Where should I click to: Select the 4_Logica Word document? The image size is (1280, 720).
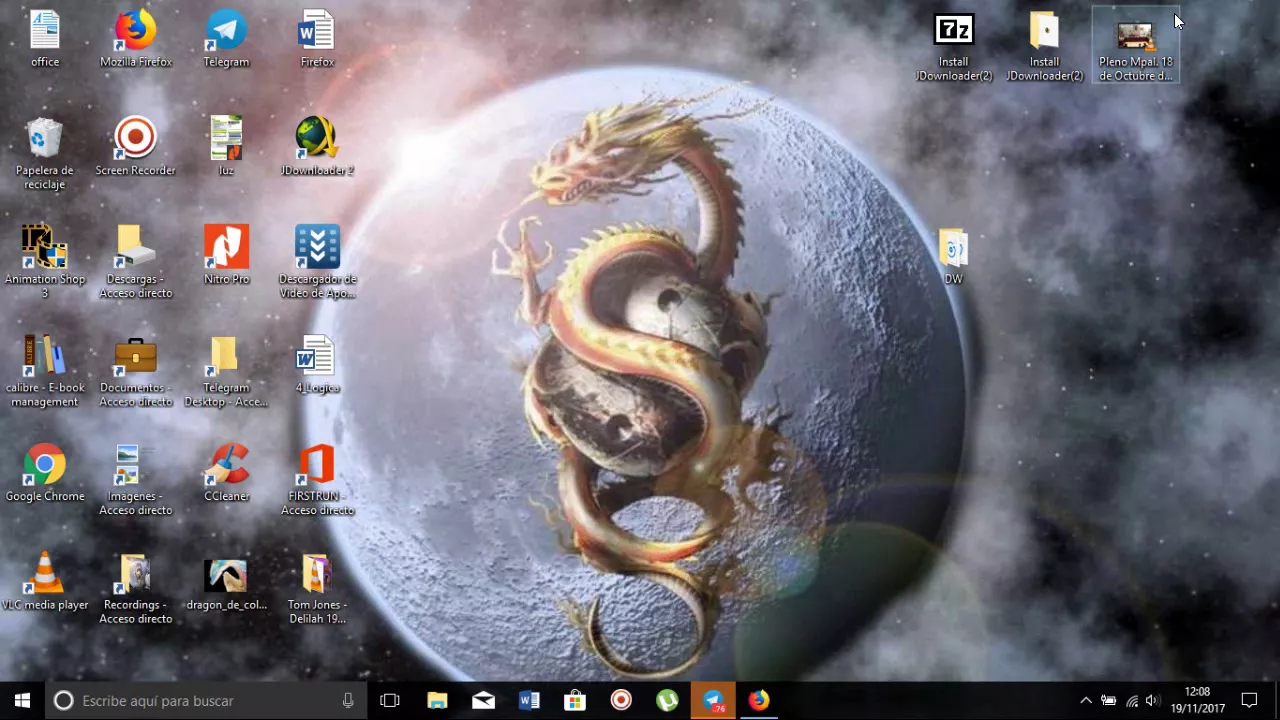tap(317, 365)
